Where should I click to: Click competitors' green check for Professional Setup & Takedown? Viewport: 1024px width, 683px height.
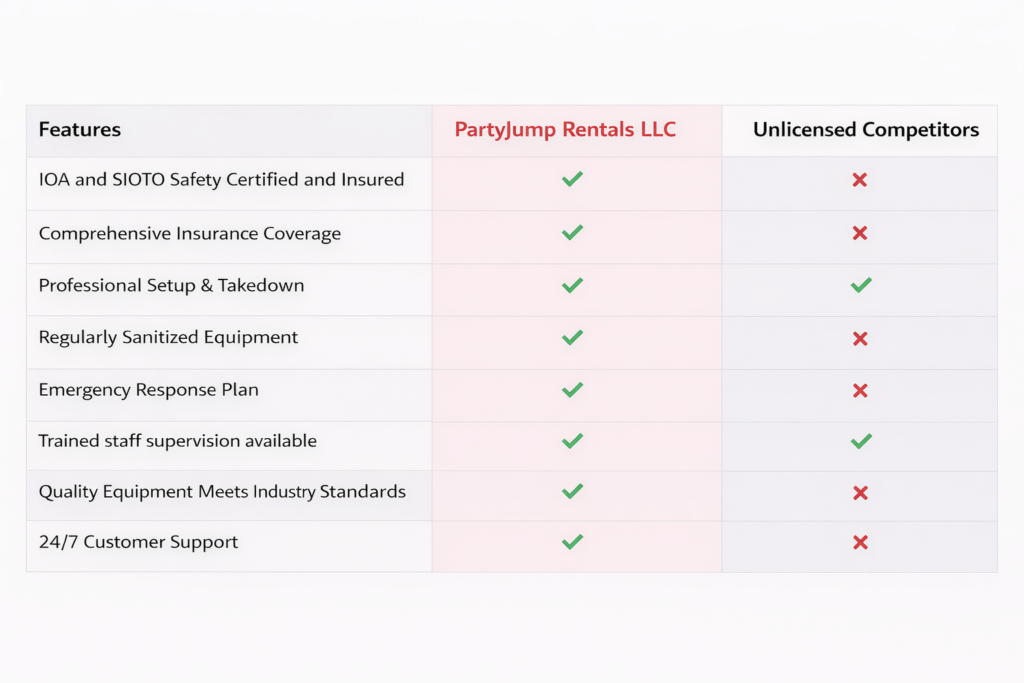click(x=860, y=285)
